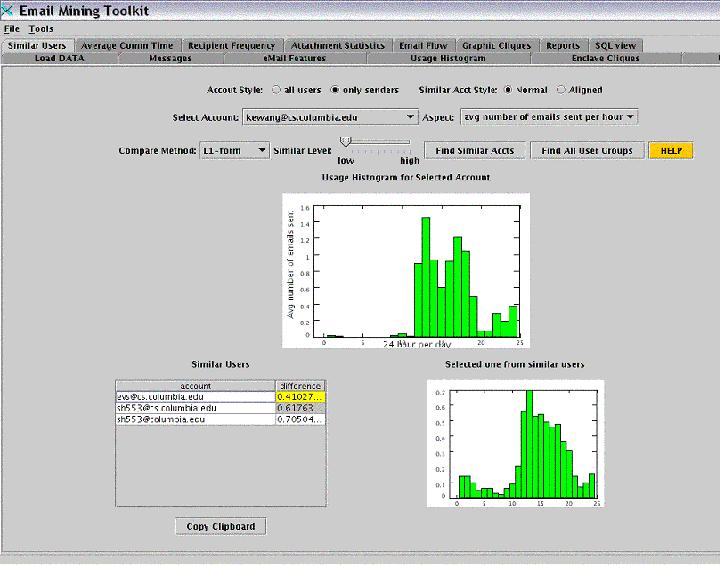The height and width of the screenshot is (565, 720).
Task: Choose the Aligned similar acct style
Action: pyautogui.click(x=561, y=90)
